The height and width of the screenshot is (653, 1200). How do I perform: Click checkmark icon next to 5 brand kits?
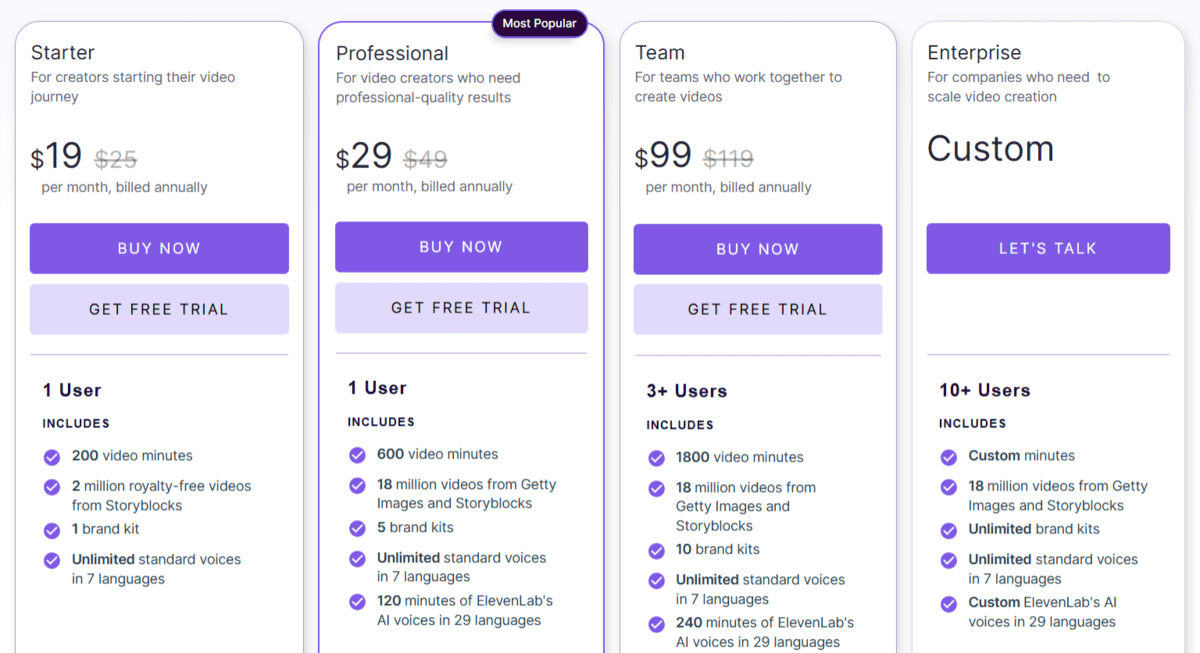pyautogui.click(x=357, y=528)
